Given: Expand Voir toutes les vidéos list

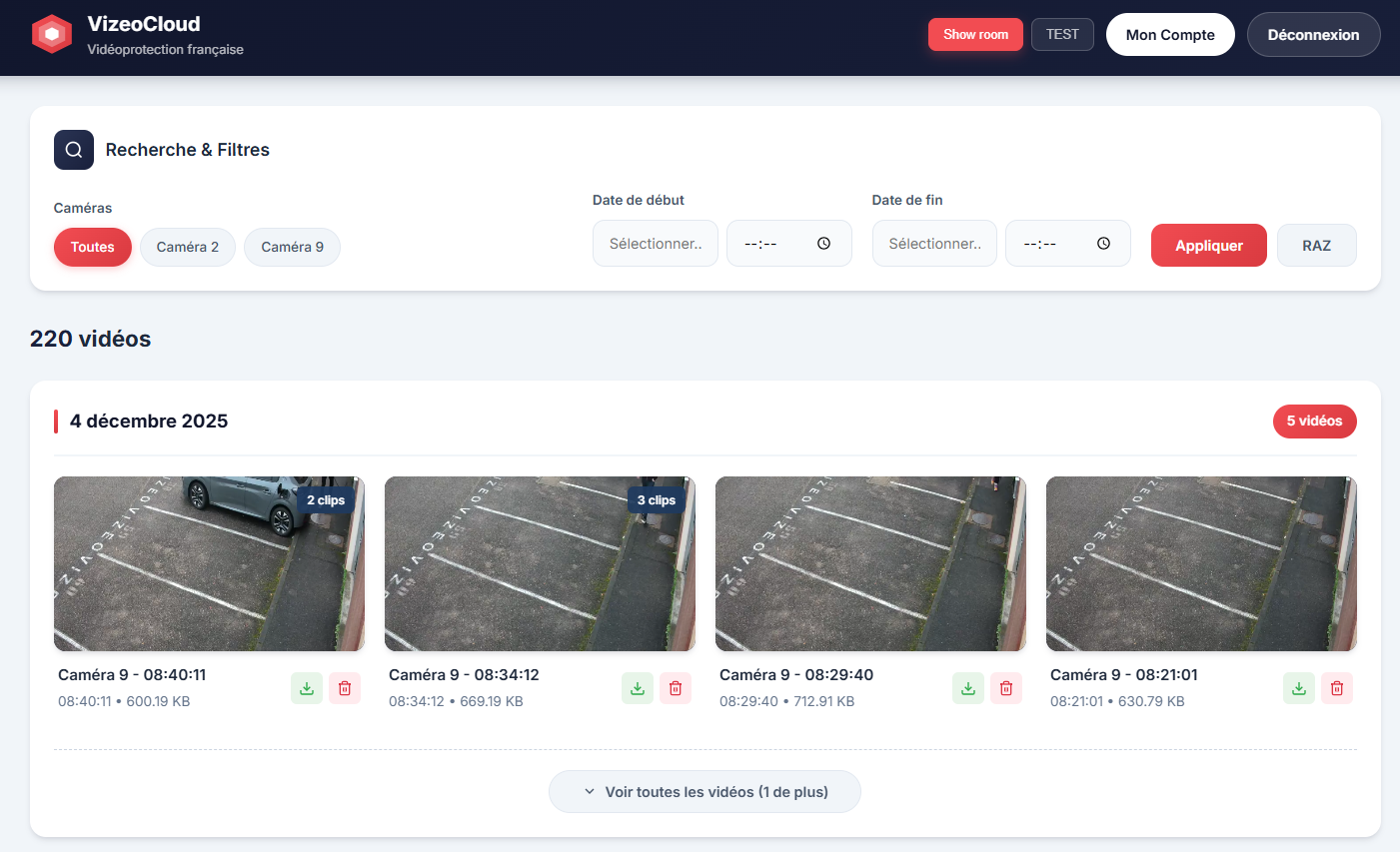Looking at the screenshot, I should [704, 792].
